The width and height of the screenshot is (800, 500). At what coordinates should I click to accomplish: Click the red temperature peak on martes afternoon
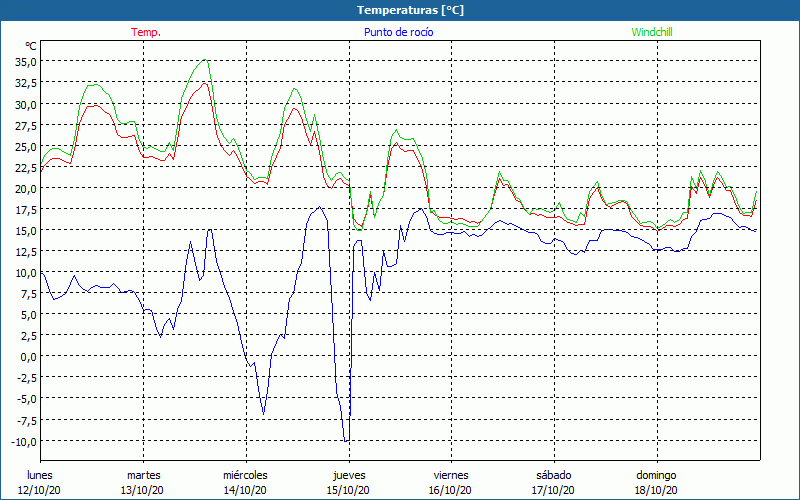click(x=204, y=83)
